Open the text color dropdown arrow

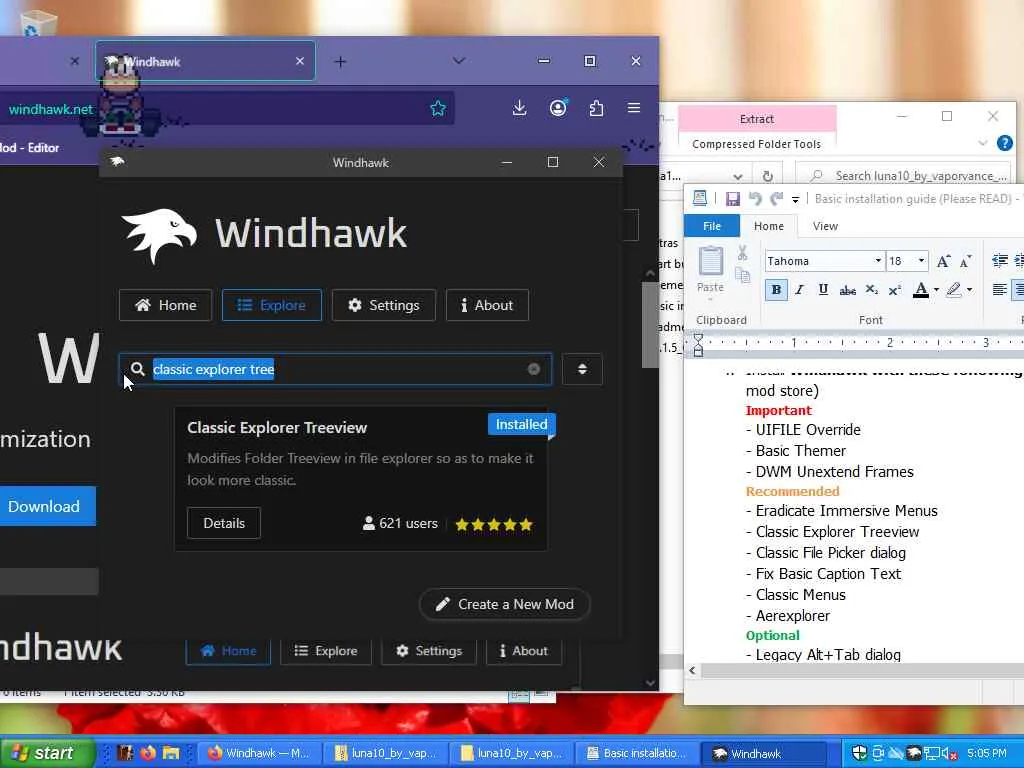936,289
